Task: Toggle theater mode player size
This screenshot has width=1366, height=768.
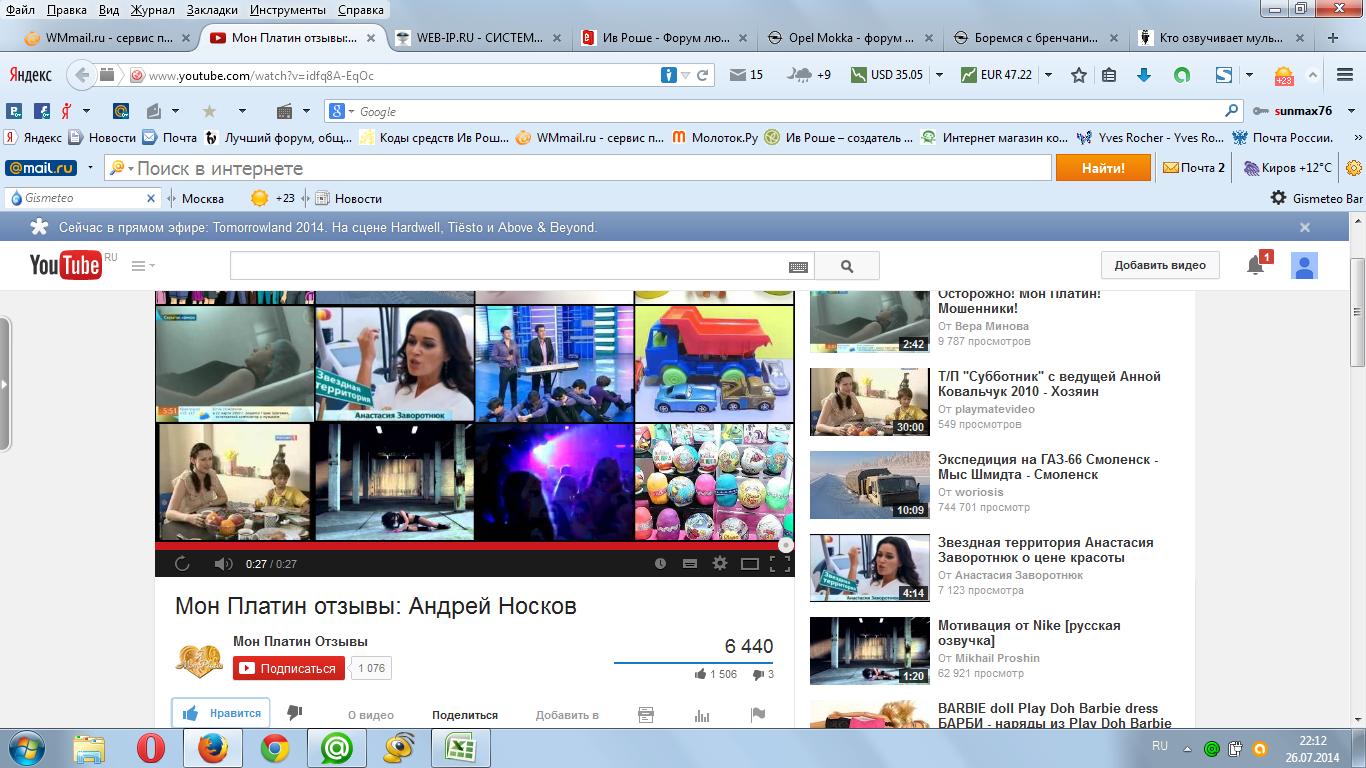Action: coord(749,564)
